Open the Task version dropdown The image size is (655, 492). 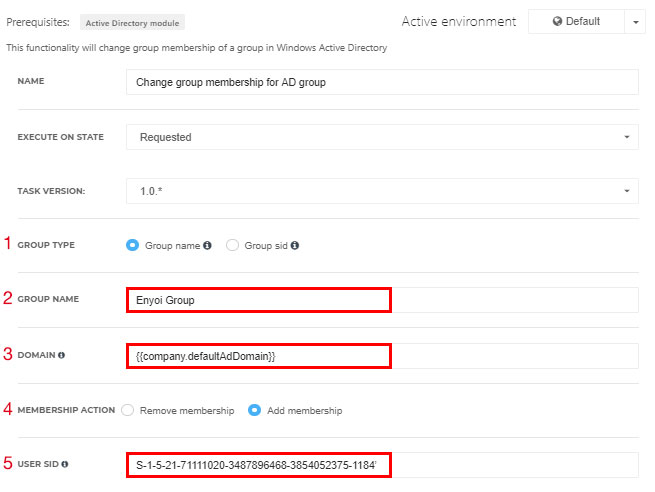coord(382,191)
